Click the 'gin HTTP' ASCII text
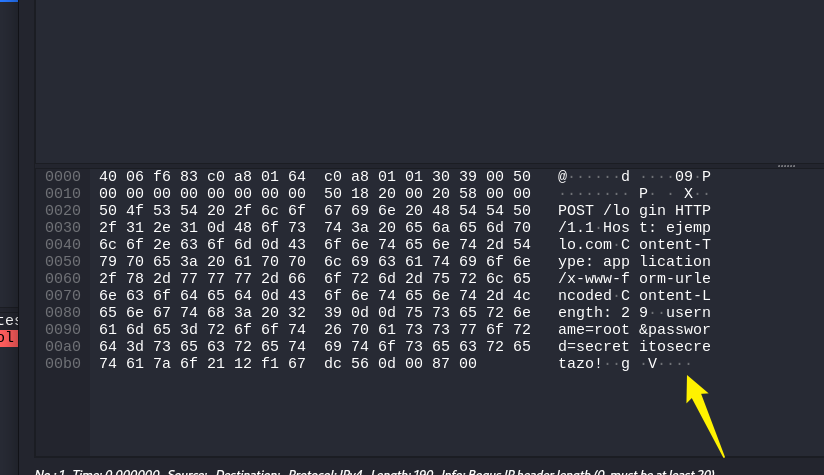Image resolution: width=824 pixels, height=475 pixels. click(x=675, y=211)
